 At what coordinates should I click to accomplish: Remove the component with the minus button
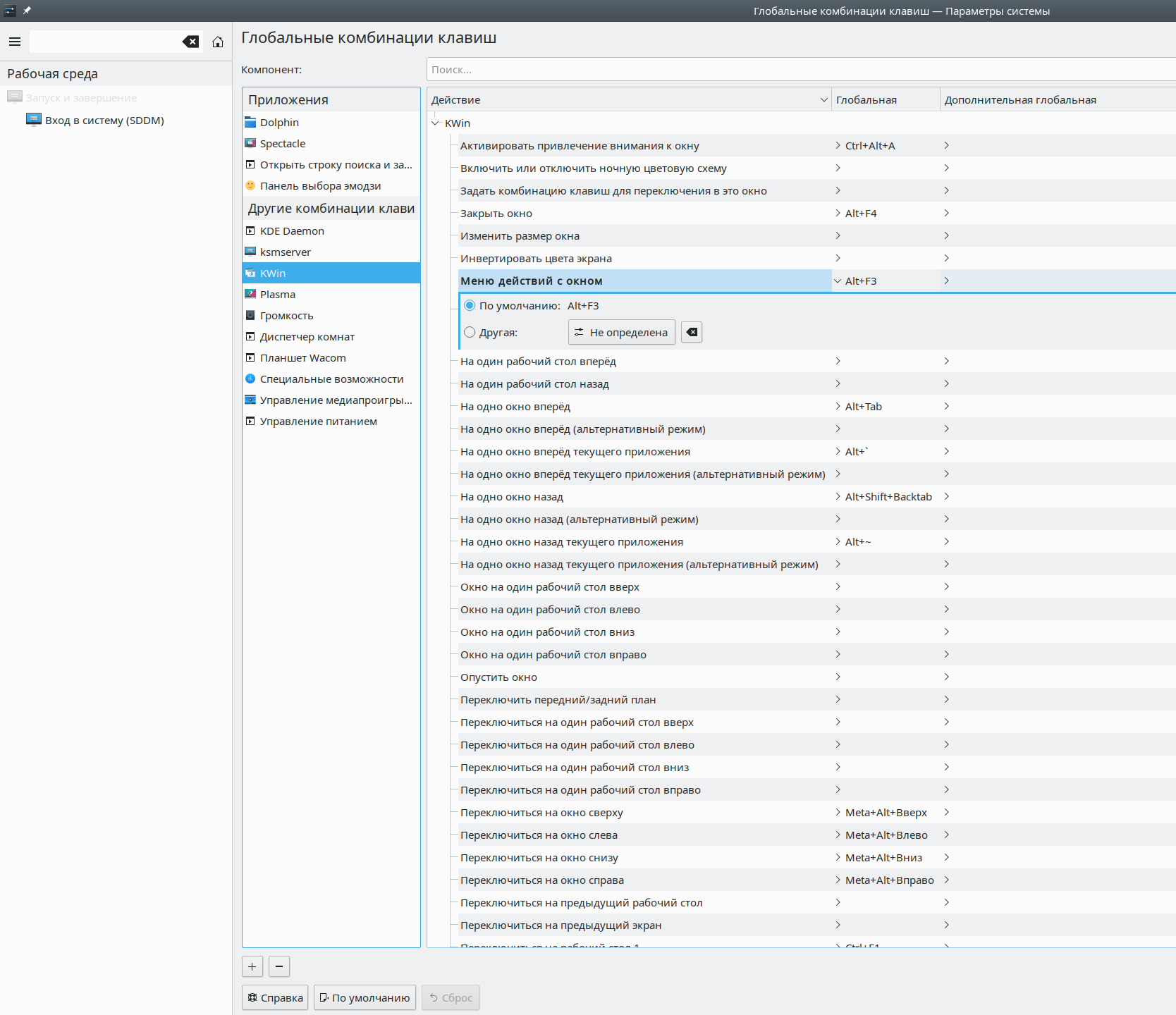(279, 966)
